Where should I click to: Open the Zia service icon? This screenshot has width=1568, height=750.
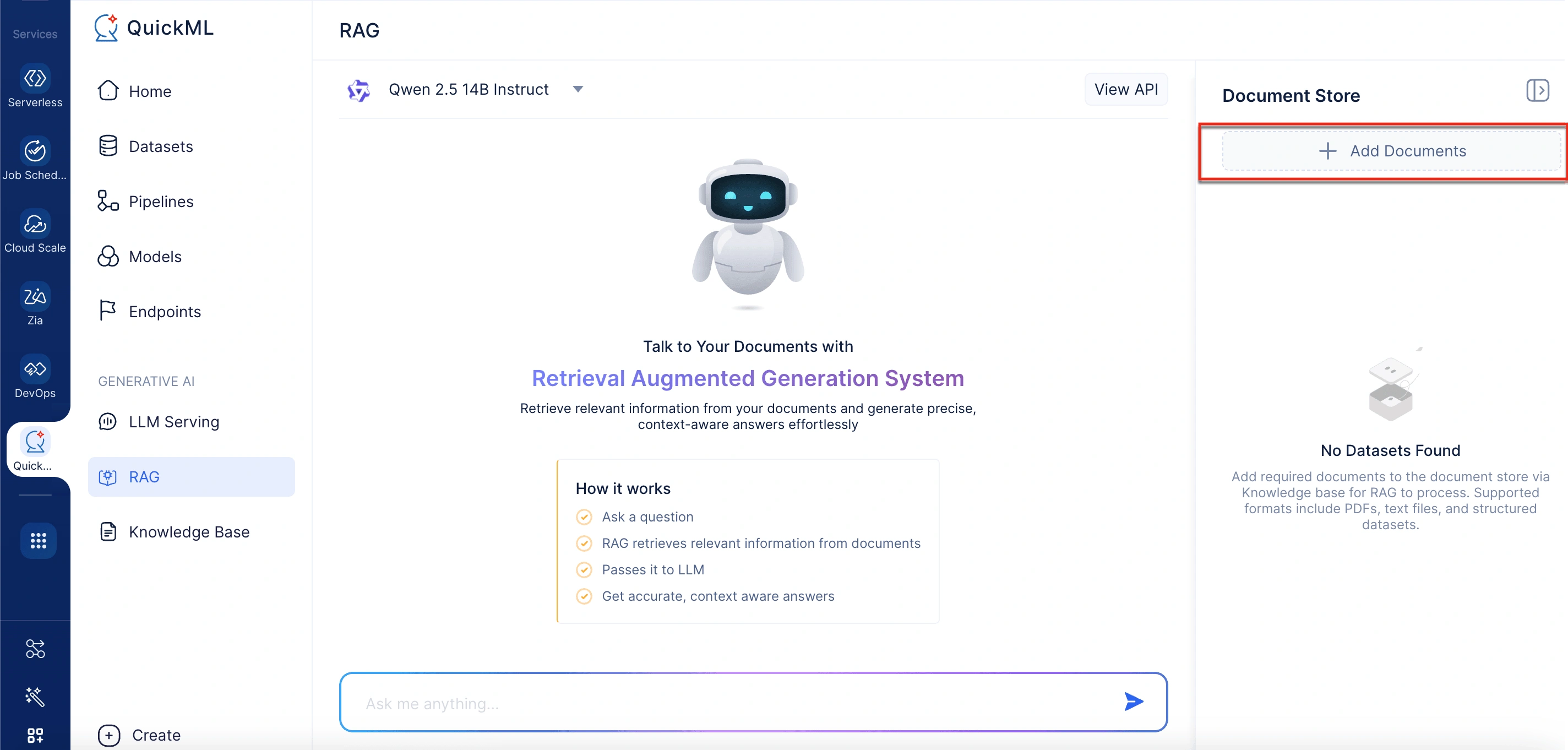point(35,296)
